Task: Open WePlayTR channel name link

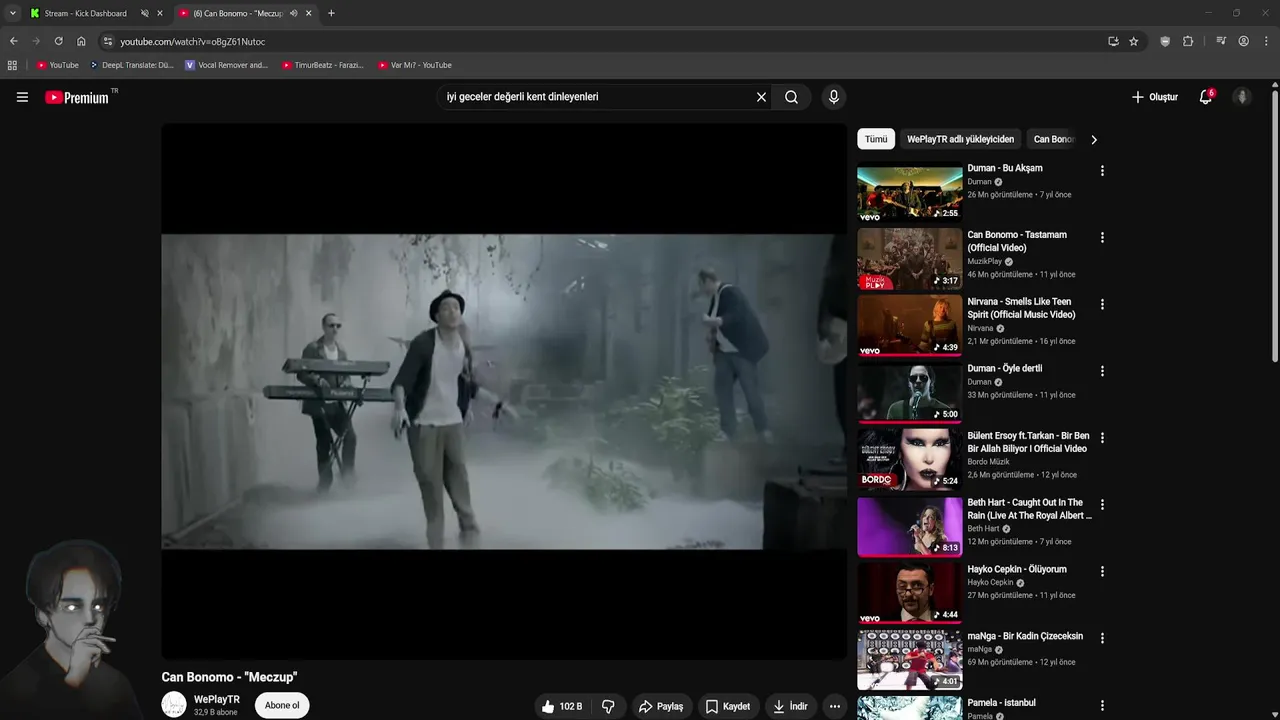Action: (x=217, y=699)
